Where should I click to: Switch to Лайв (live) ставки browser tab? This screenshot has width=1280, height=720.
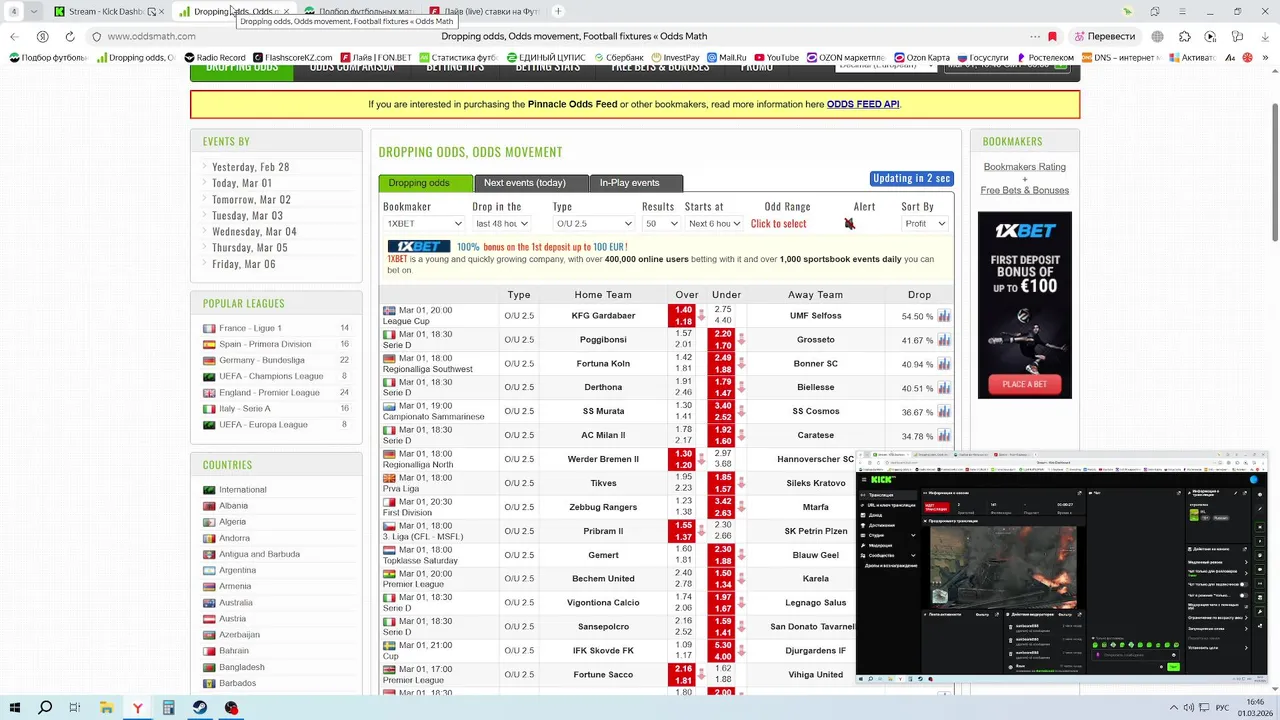click(x=487, y=12)
